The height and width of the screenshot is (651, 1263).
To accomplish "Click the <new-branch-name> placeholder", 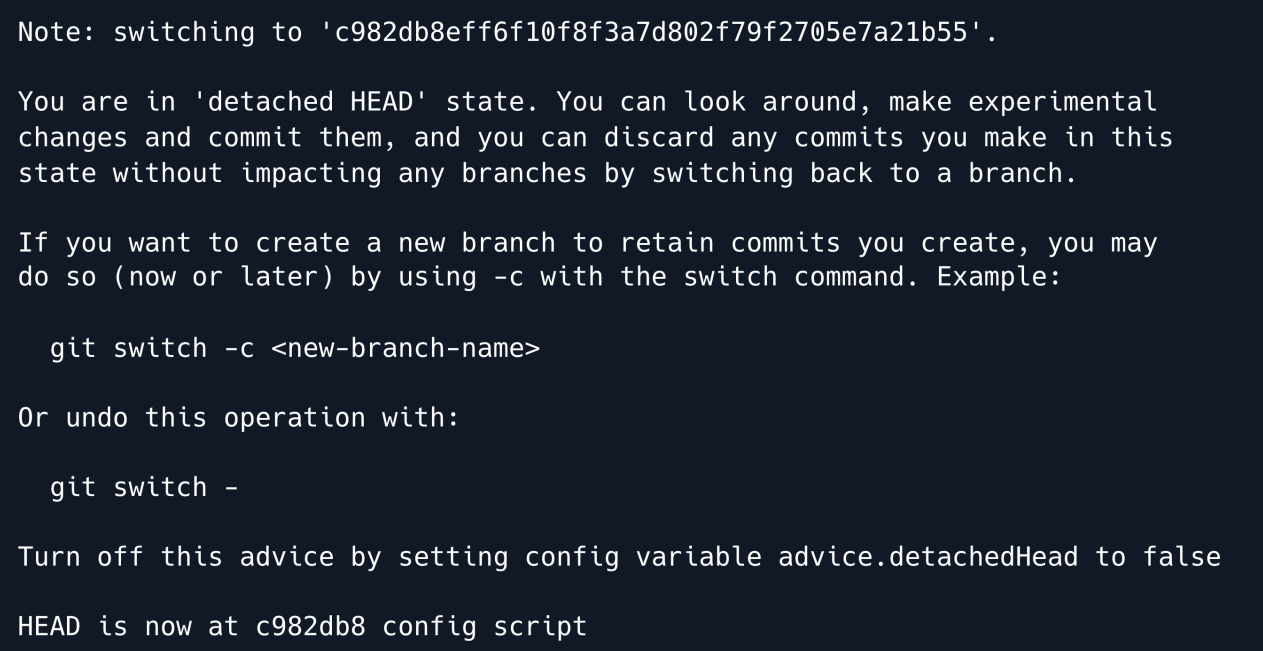I will [405, 349].
